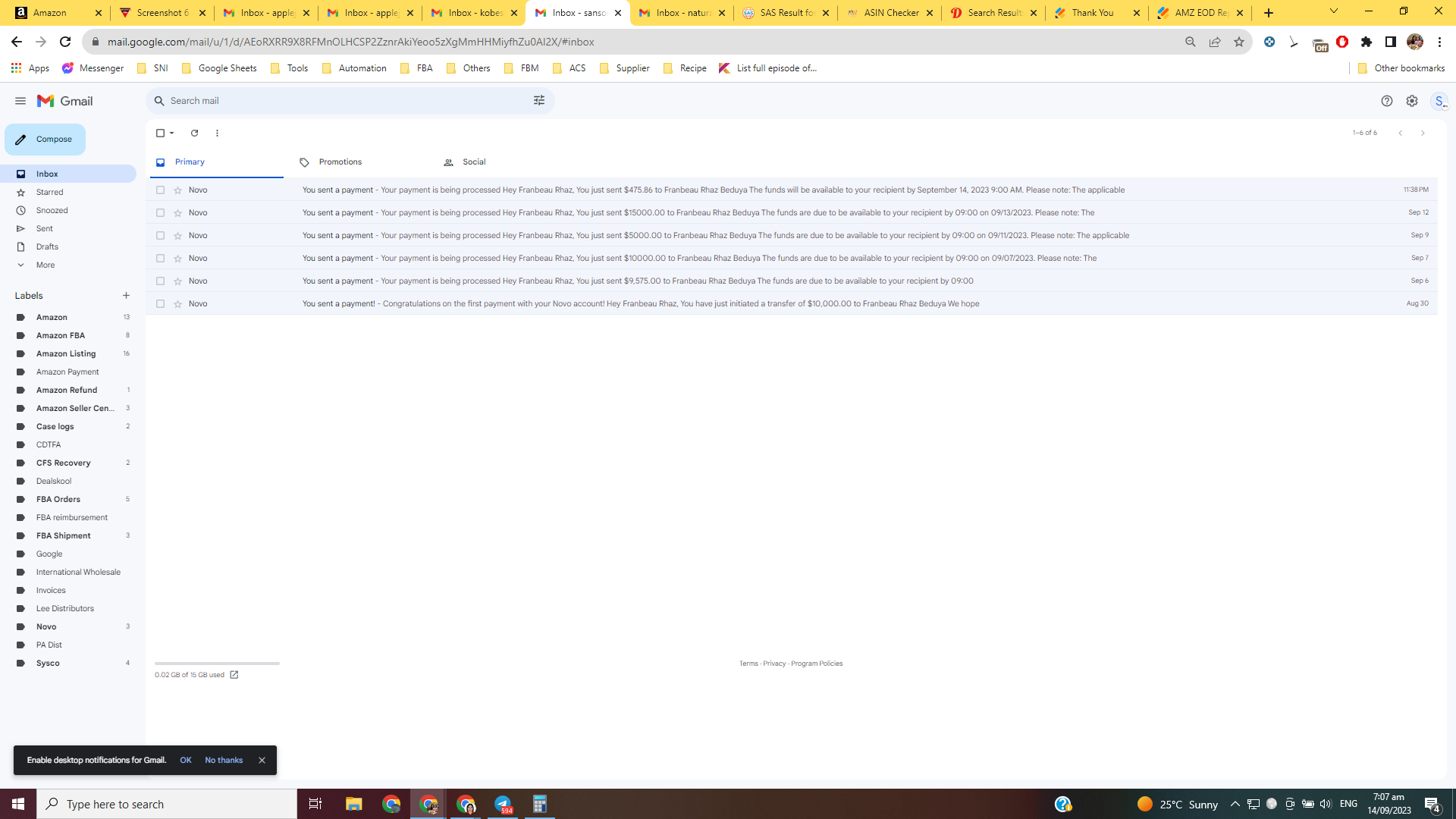Open Telegram from taskbar
The width and height of the screenshot is (1456, 819).
coord(503,804)
